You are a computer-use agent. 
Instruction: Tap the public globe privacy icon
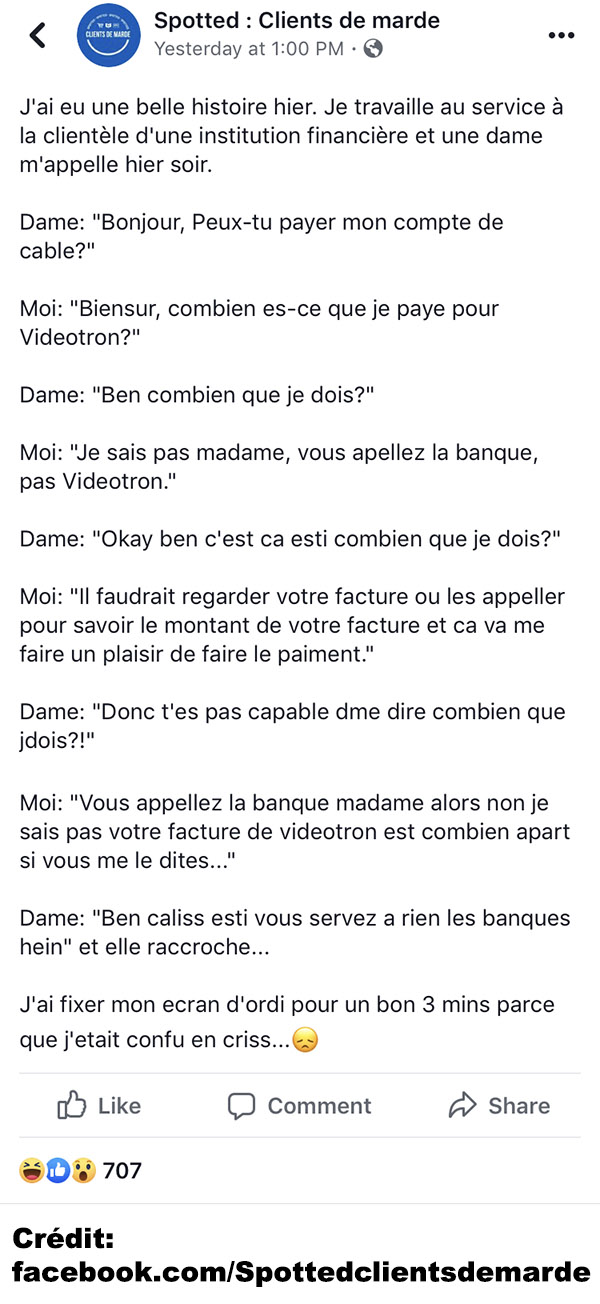click(x=372, y=48)
